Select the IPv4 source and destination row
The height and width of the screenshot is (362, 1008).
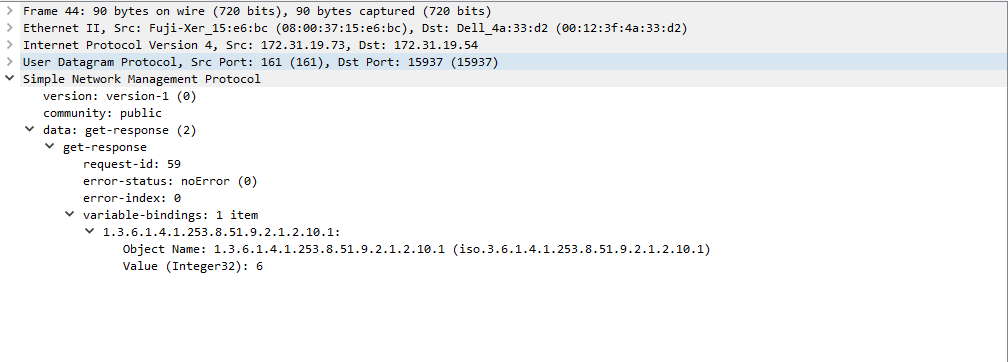click(x=250, y=45)
